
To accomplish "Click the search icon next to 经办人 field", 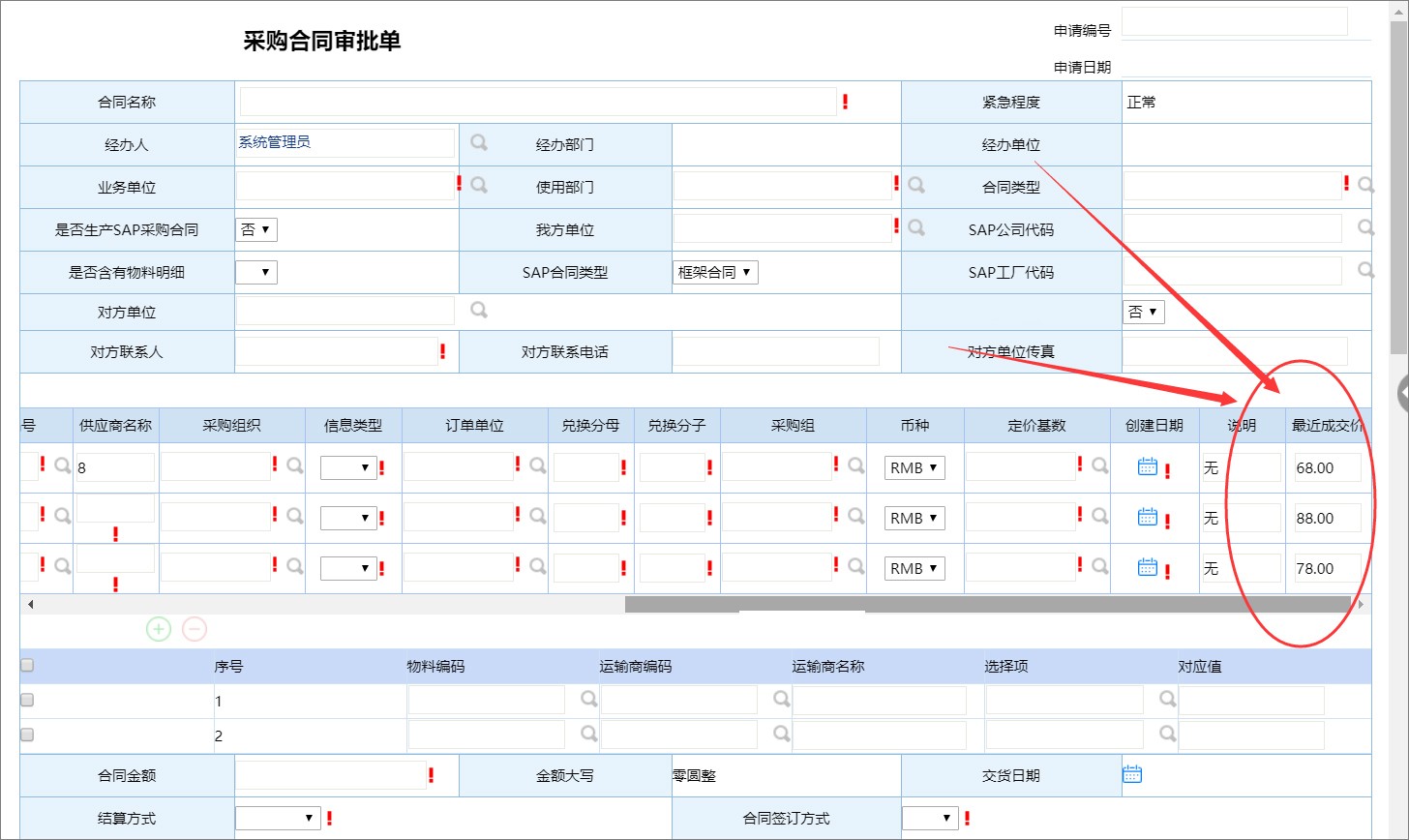I will (479, 143).
